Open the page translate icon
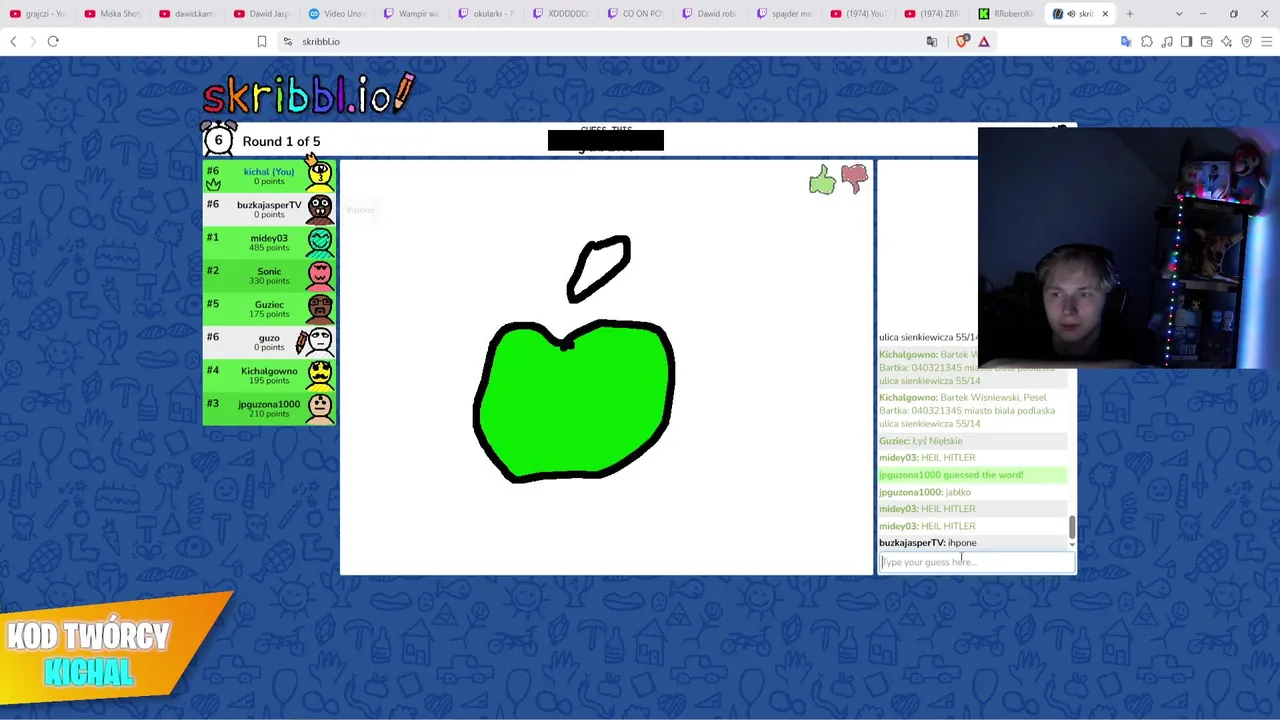The image size is (1280, 720). (932, 41)
